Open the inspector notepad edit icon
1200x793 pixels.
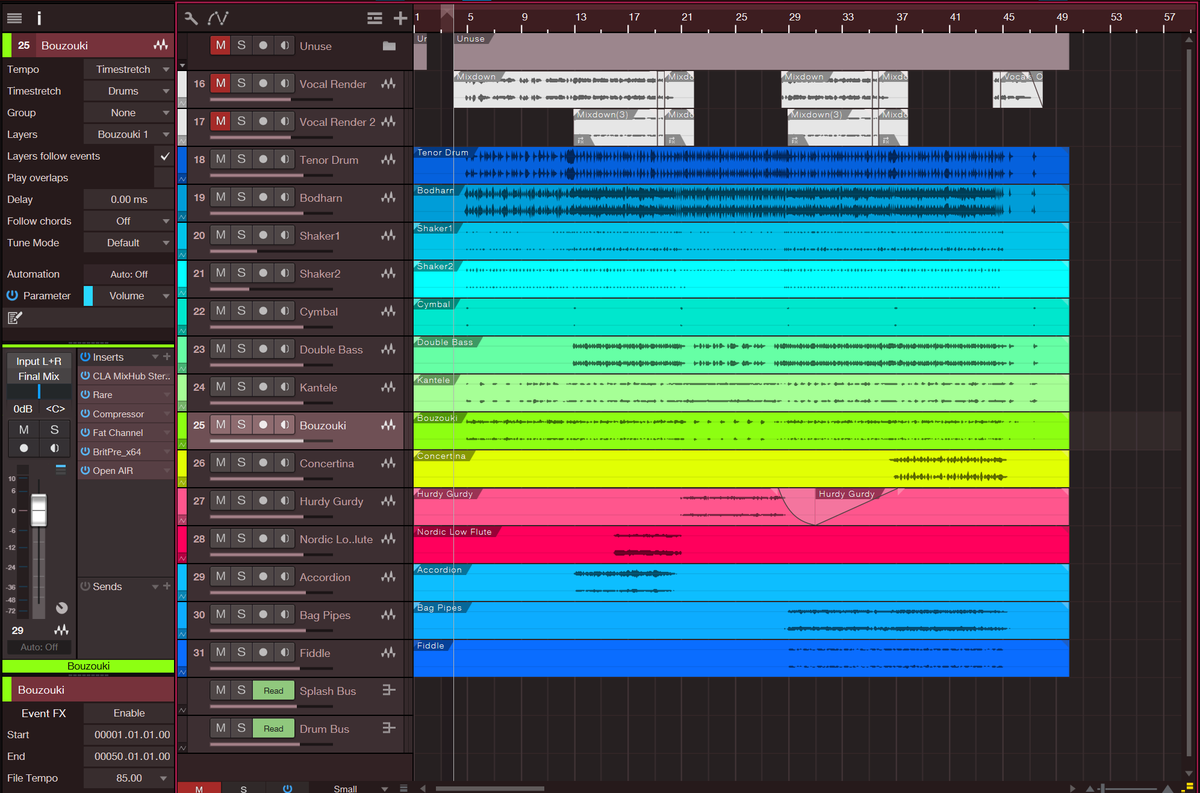click(x=15, y=318)
